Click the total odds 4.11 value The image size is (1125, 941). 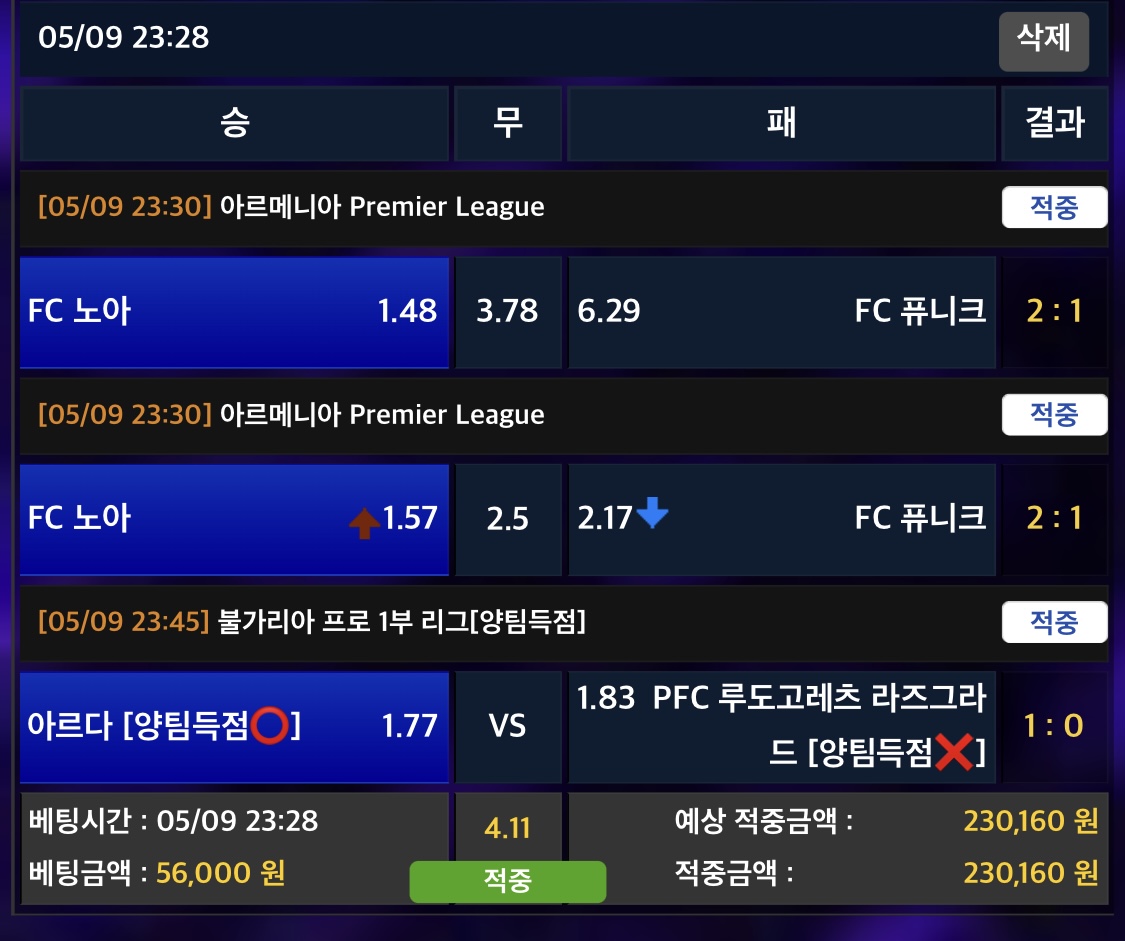coord(507,828)
